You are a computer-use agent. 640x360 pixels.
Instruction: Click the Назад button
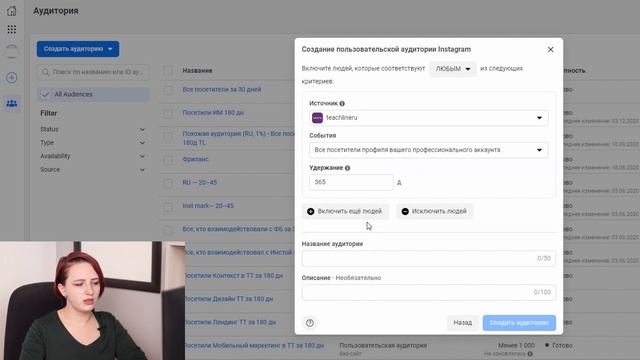[462, 323]
